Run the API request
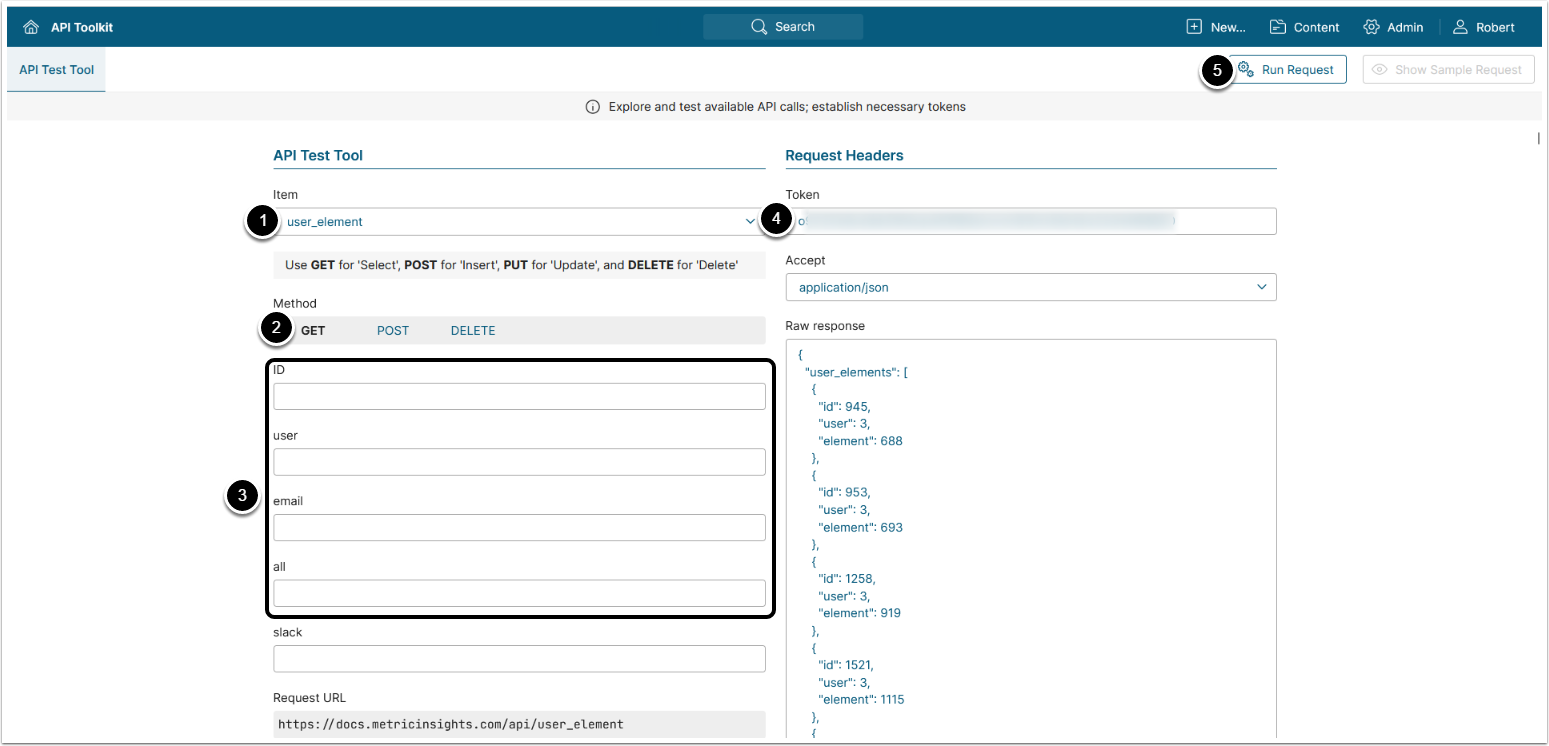The image size is (1549, 746). click(x=1287, y=69)
